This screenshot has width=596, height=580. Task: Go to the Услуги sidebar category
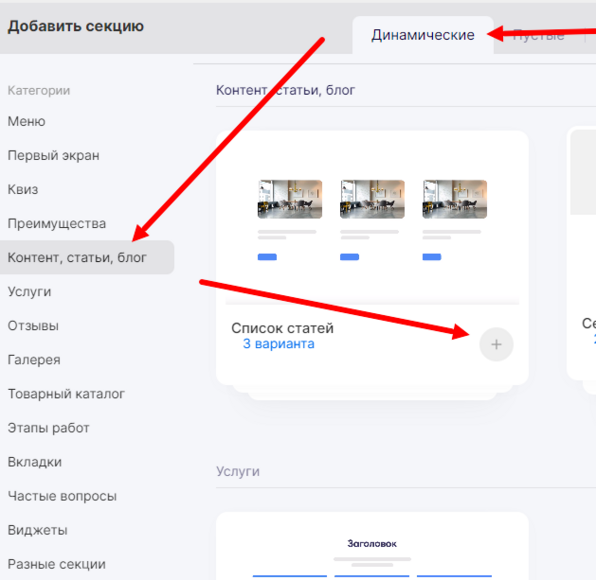[x=29, y=292]
